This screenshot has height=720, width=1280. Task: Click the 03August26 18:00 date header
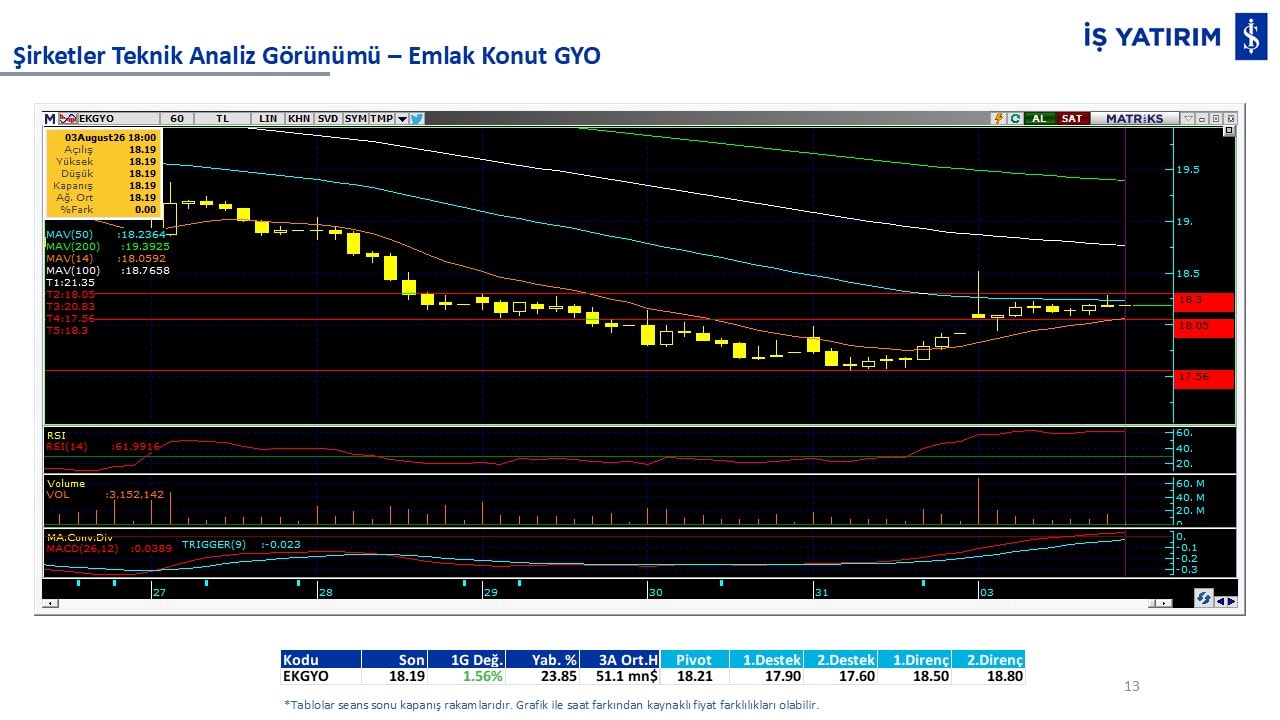coord(110,137)
